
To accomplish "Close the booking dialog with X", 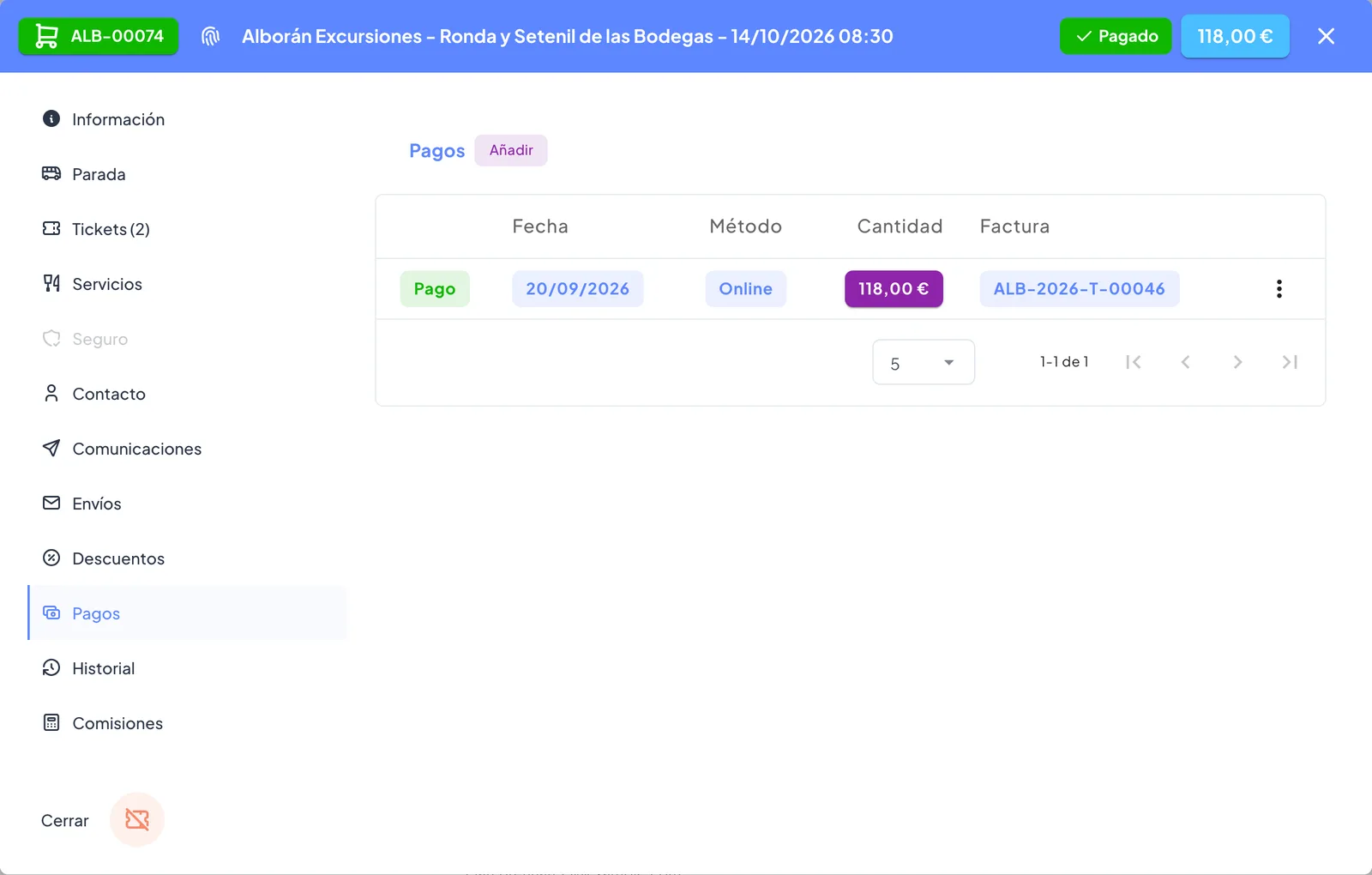I will pos(1326,36).
